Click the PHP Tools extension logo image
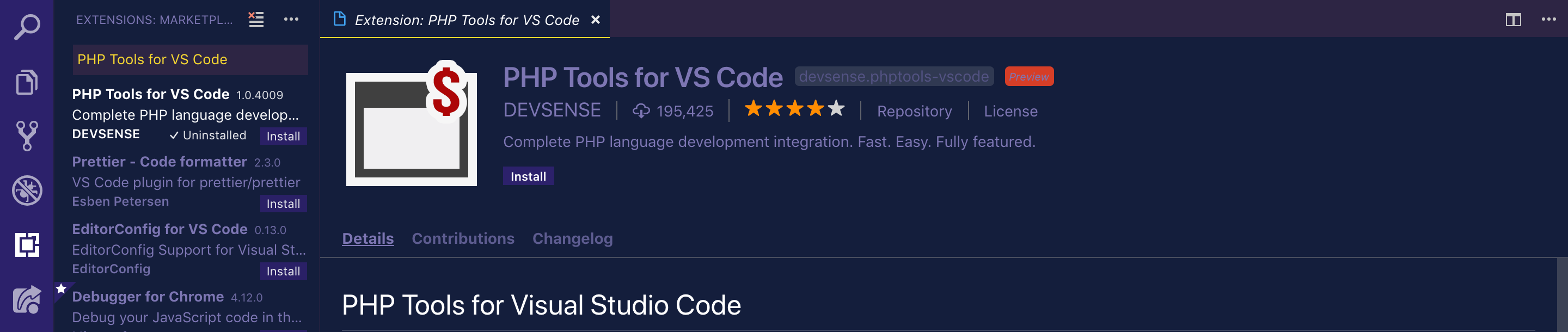Image resolution: width=1568 pixels, height=332 pixels. click(x=412, y=124)
